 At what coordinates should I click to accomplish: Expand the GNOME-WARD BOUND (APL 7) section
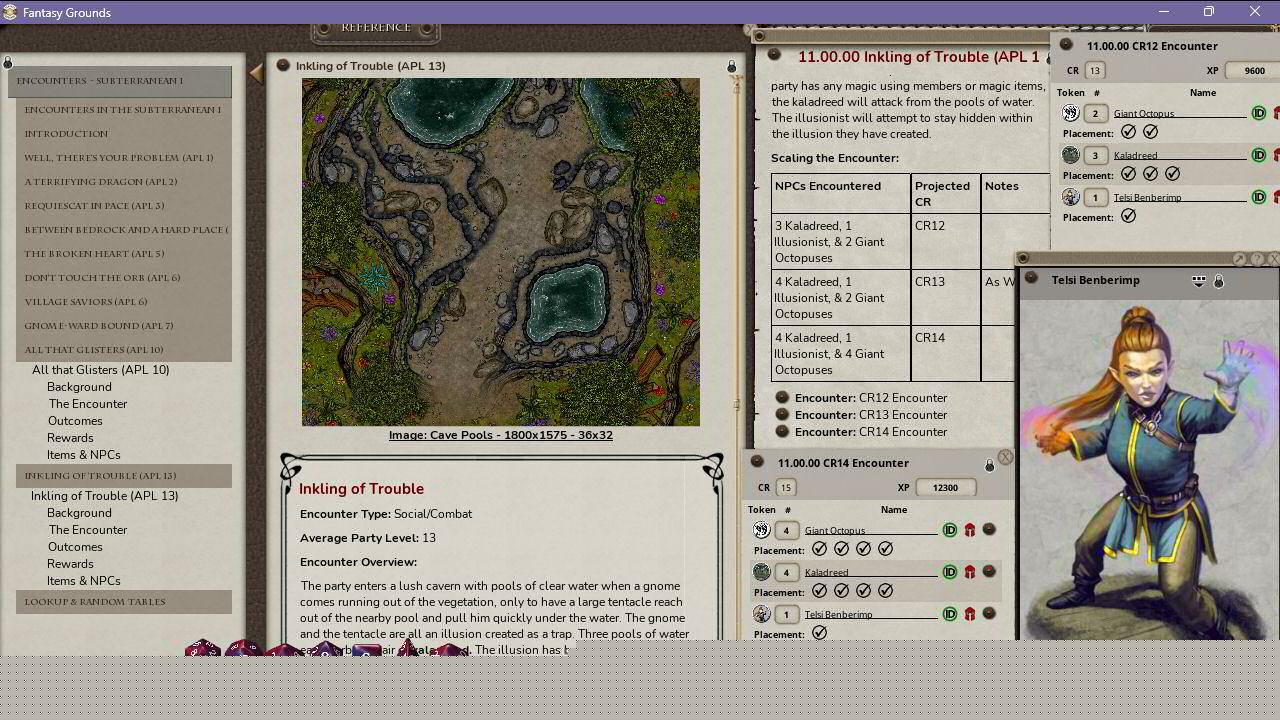[124, 325]
